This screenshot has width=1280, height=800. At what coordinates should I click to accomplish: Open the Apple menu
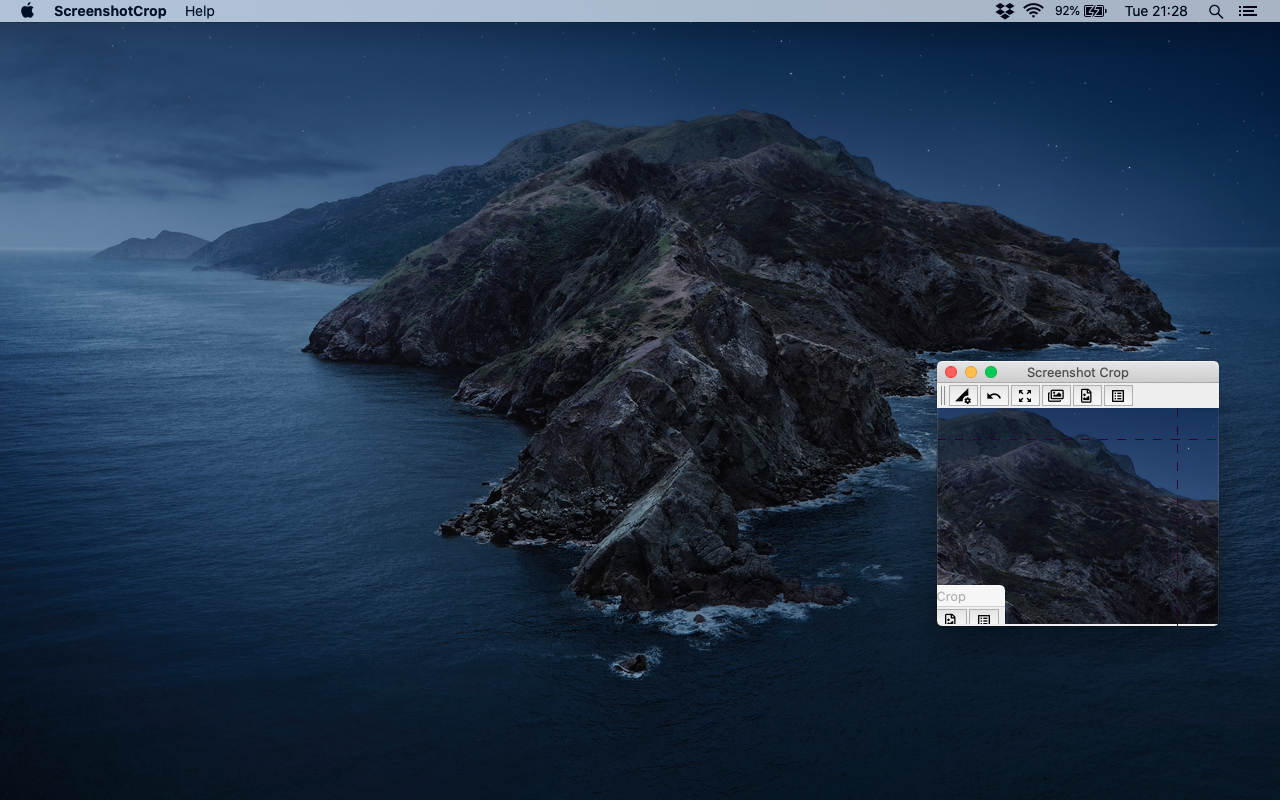pos(27,11)
